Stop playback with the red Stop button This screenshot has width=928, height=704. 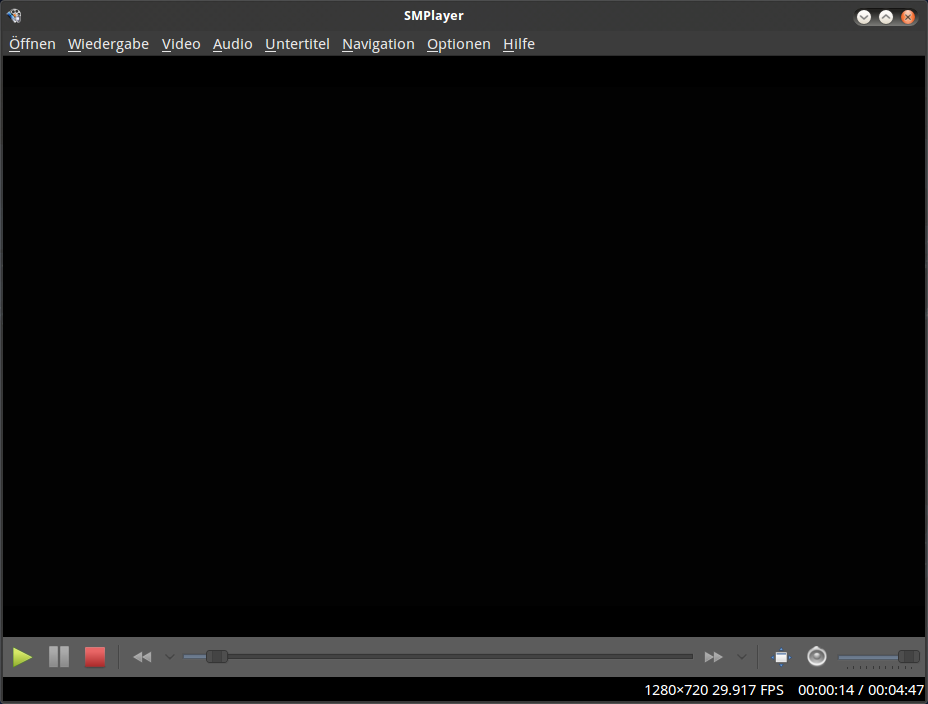point(95,657)
